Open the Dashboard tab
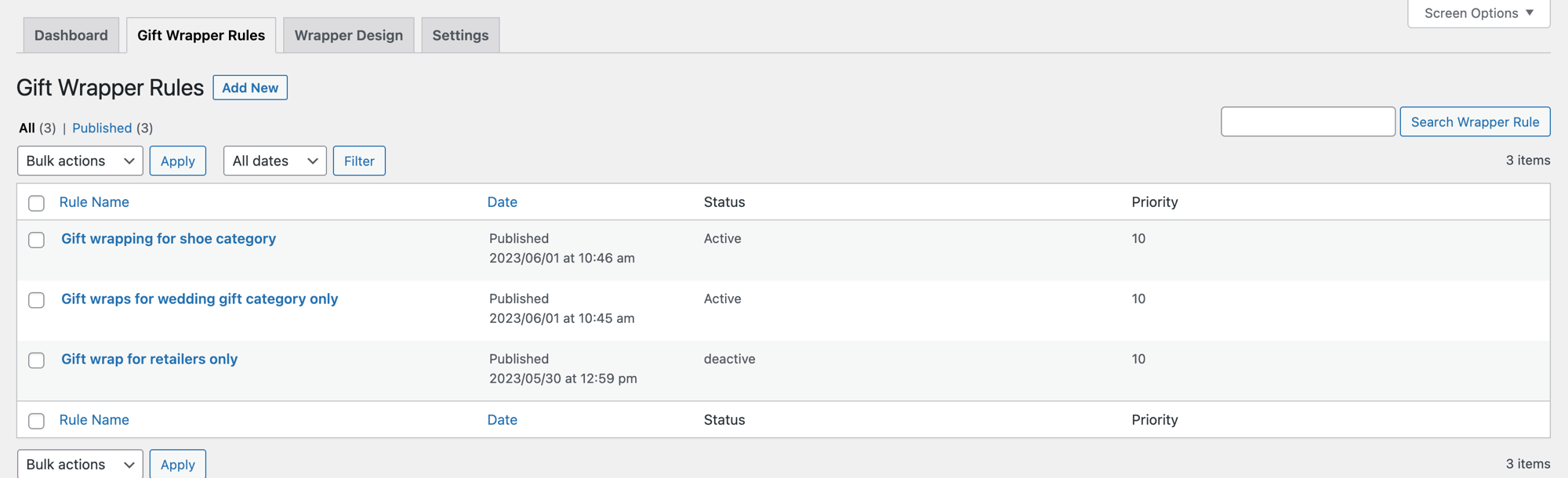The image size is (1568, 478). tap(71, 34)
